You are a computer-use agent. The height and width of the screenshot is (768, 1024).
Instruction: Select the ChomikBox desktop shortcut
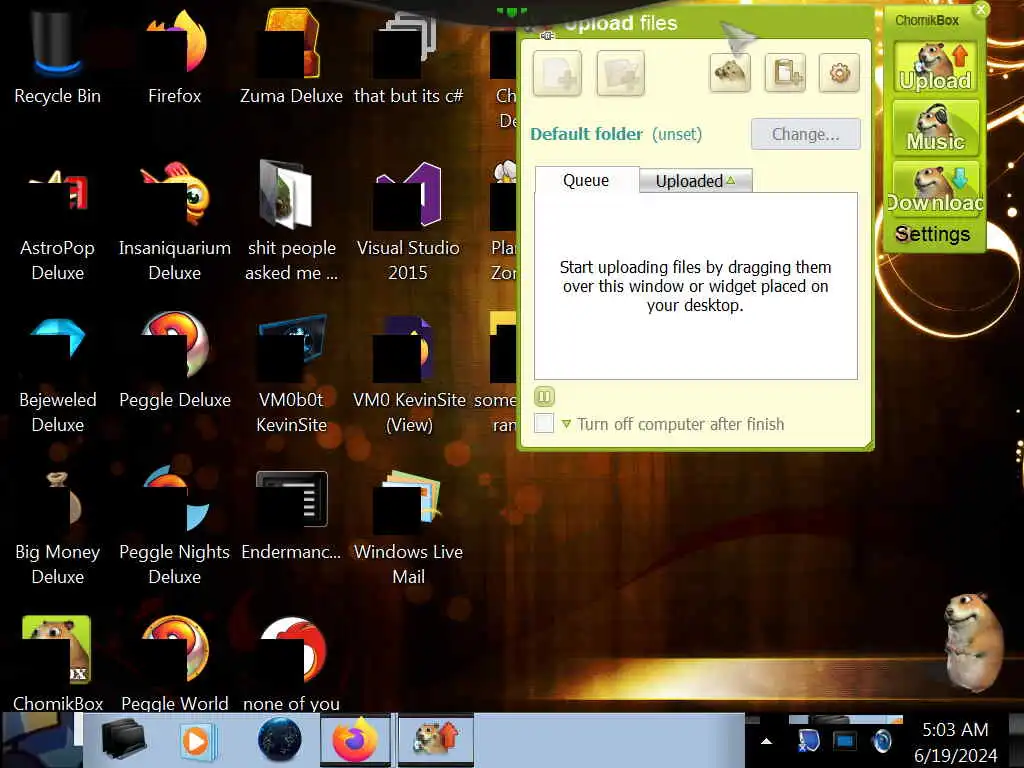57,663
